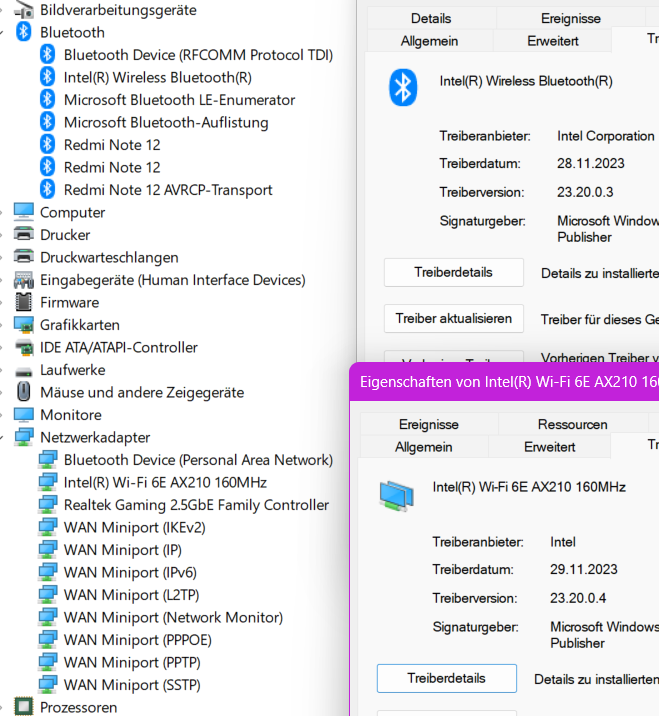Click the Bluetooth category icon in tree
The height and width of the screenshot is (716, 659).
coord(23,32)
